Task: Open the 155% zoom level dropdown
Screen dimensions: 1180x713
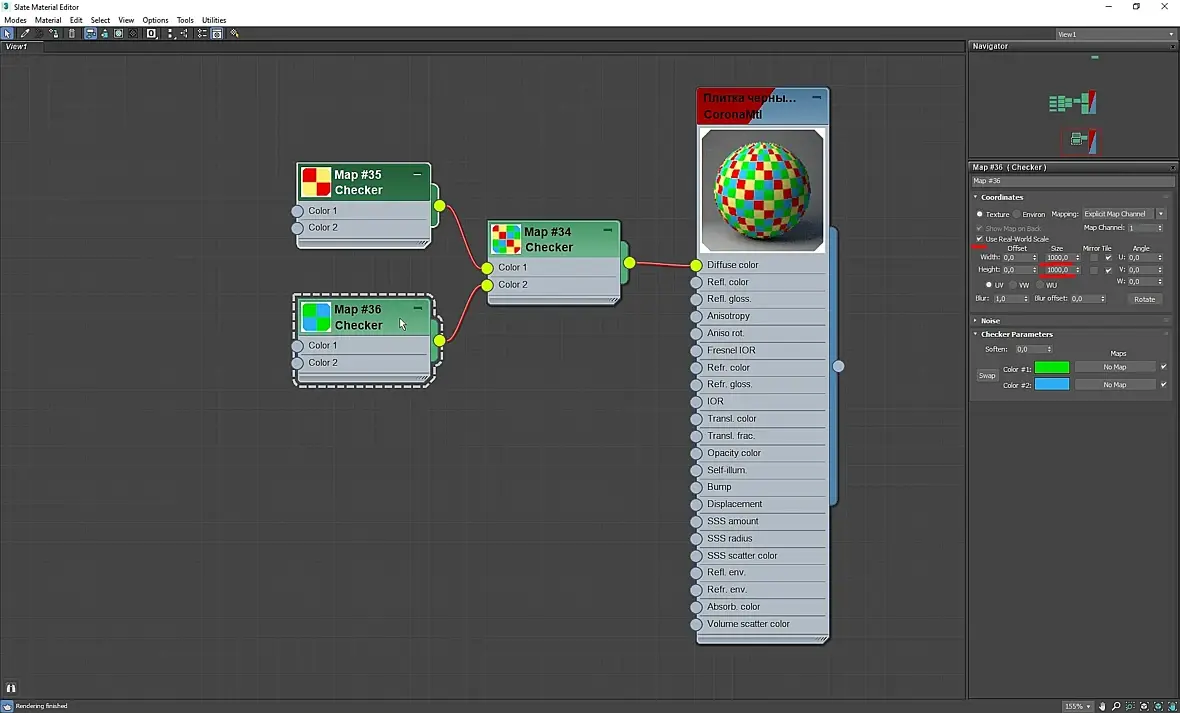Action: 1078,706
